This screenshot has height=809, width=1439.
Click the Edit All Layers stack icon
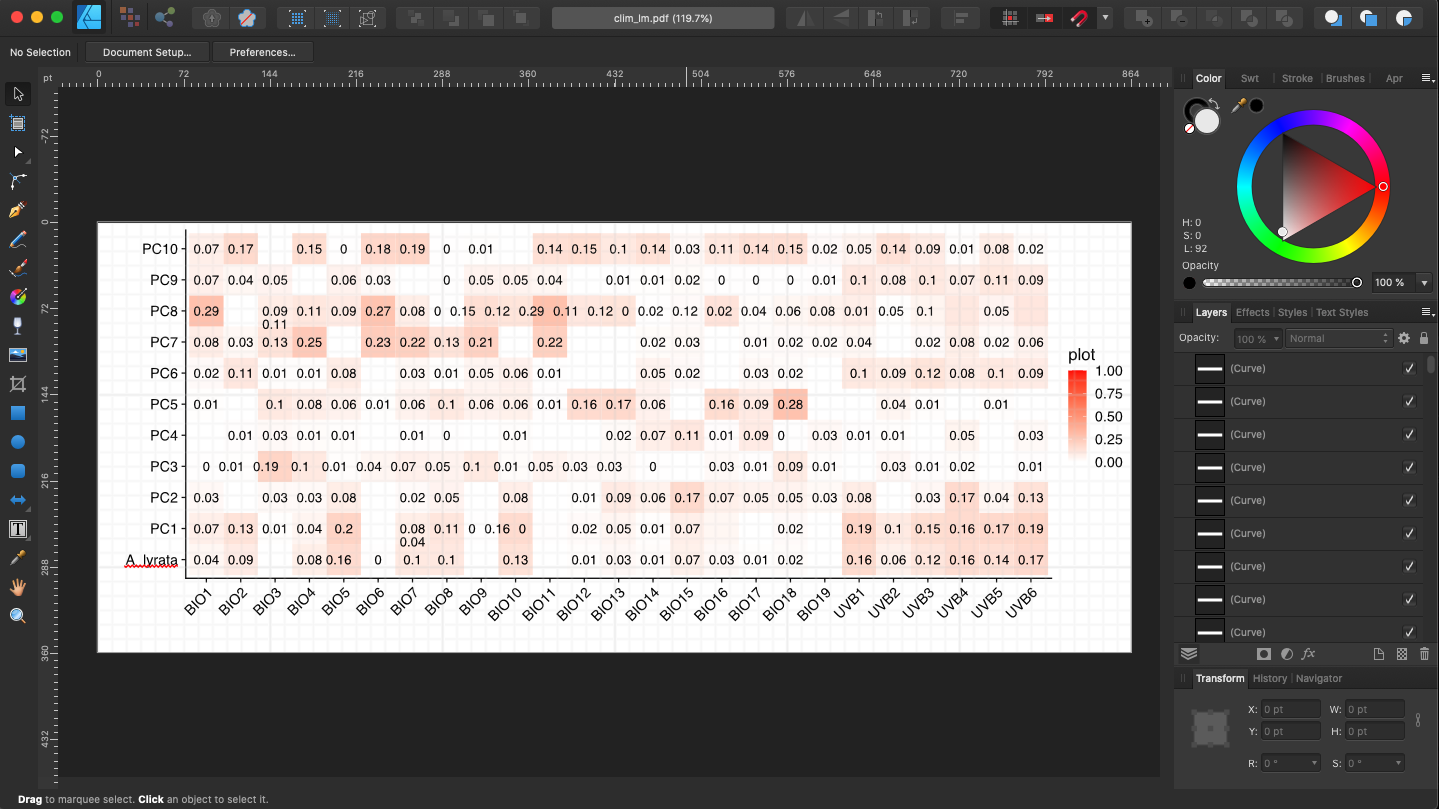pos(1189,654)
